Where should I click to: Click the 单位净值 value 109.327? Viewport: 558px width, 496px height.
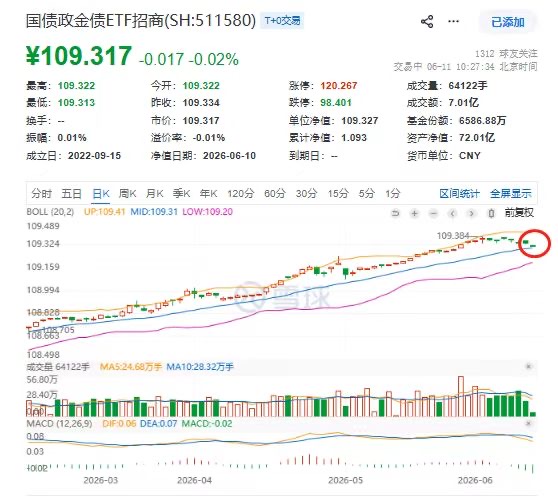point(359,120)
